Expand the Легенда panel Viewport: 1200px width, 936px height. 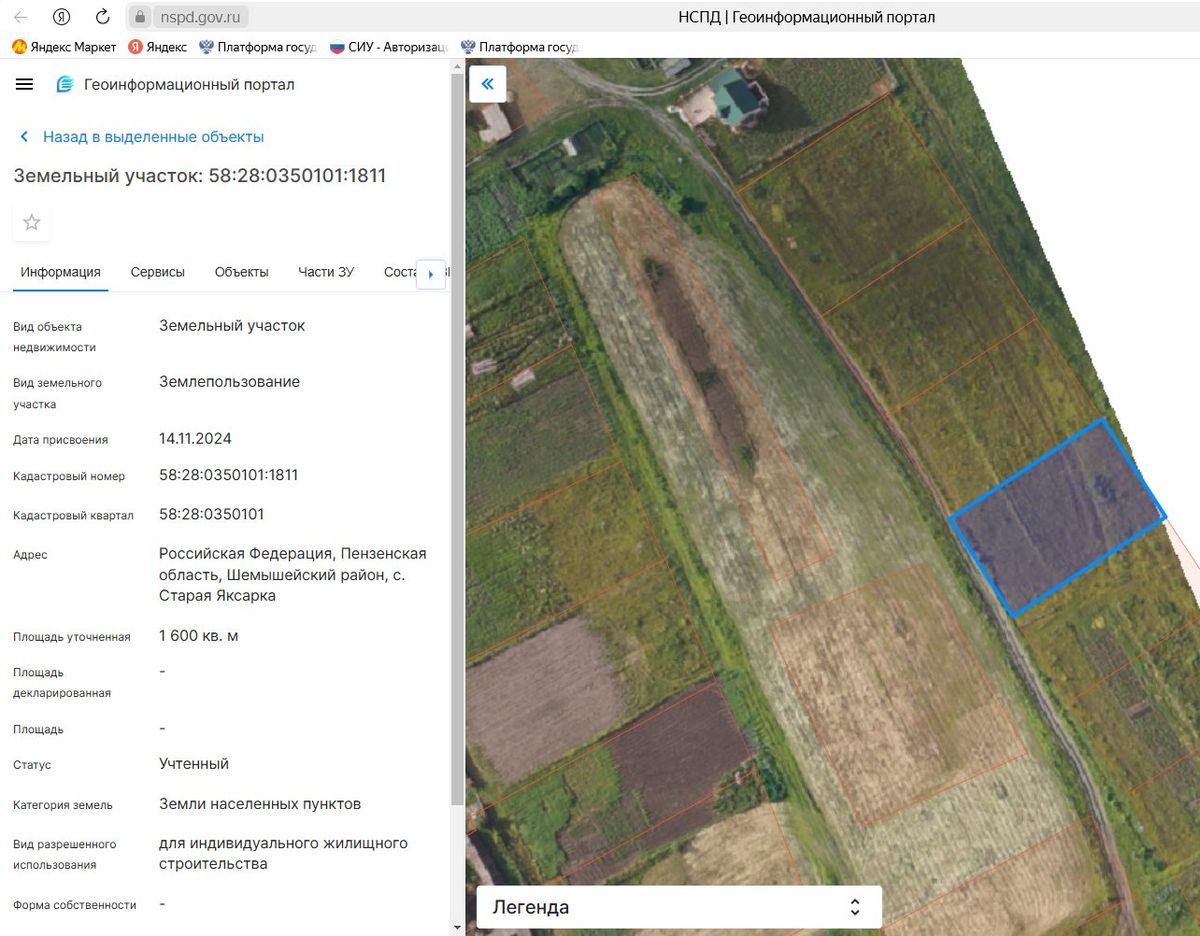pyautogui.click(x=679, y=907)
